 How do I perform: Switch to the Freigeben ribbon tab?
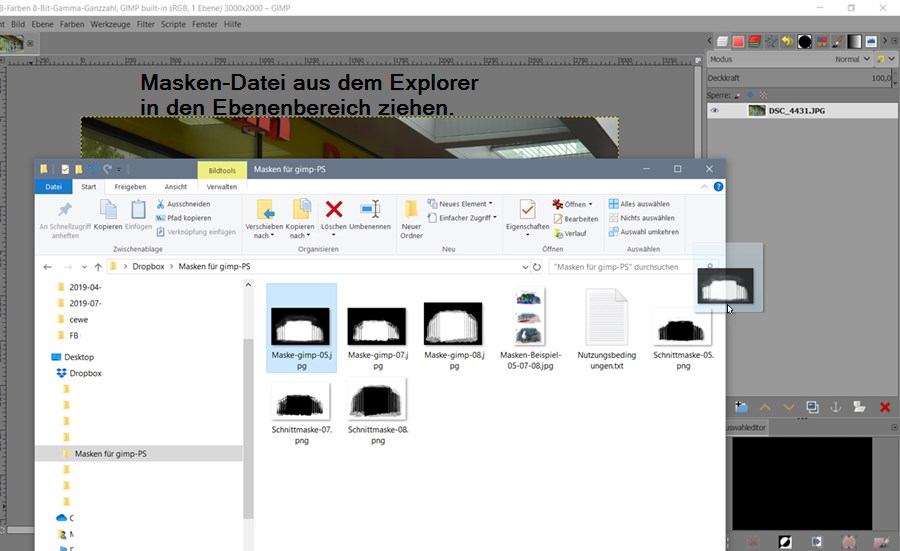coord(130,186)
